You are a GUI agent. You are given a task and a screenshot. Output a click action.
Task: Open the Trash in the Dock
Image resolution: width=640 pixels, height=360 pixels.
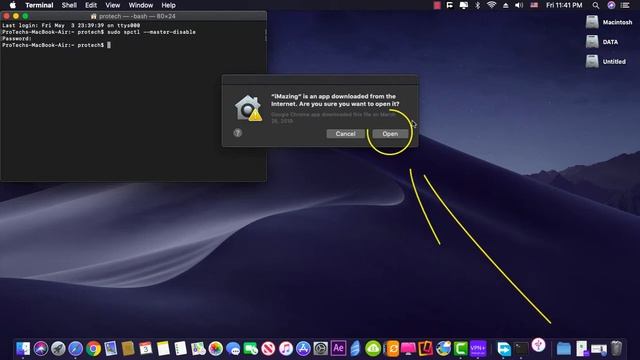616,349
